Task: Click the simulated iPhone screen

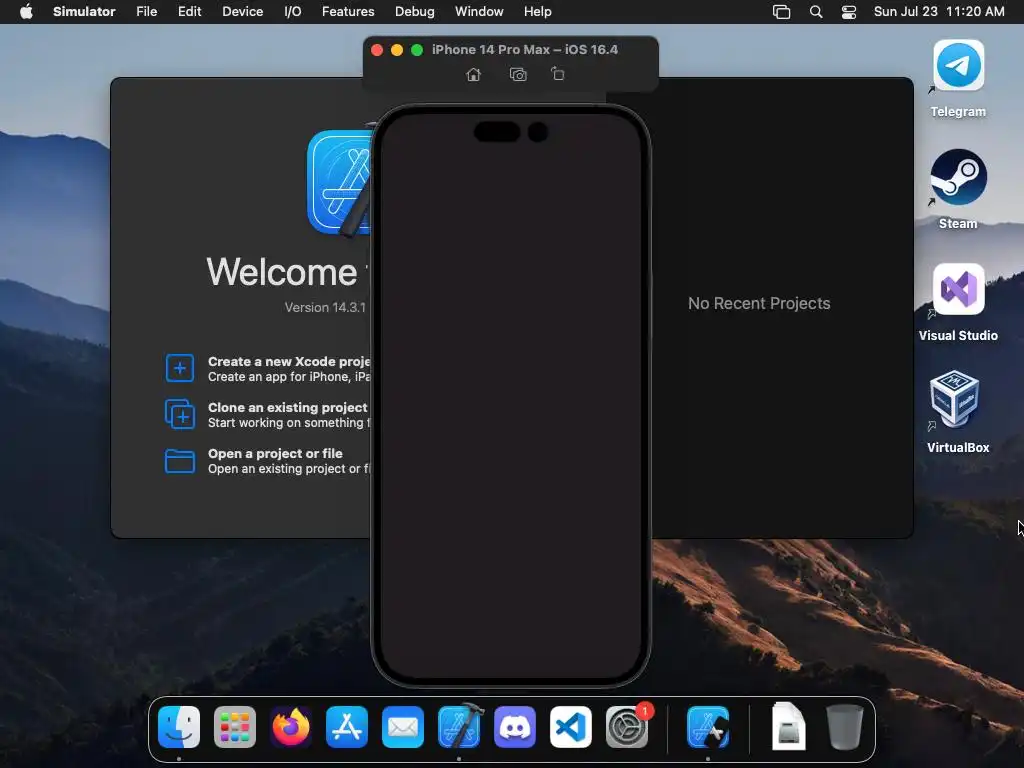Action: 511,396
